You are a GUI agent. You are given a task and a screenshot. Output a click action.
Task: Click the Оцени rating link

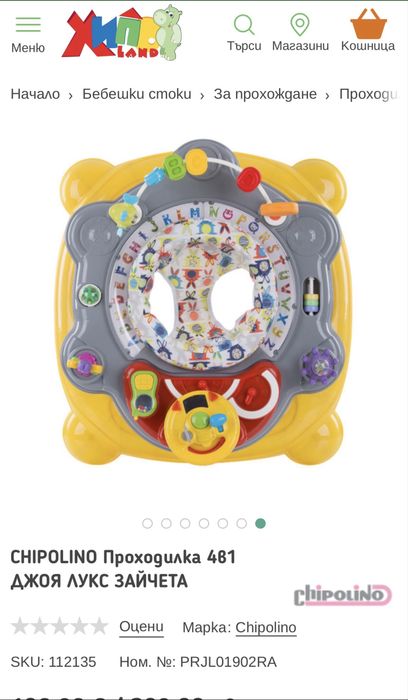click(x=142, y=627)
